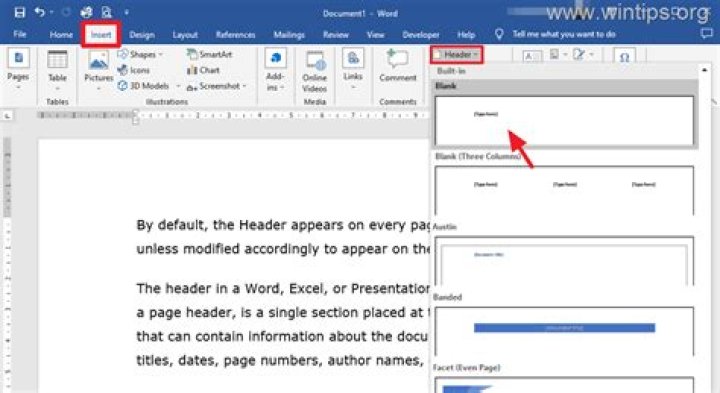Open the Comments pane icon at top right

point(707,34)
